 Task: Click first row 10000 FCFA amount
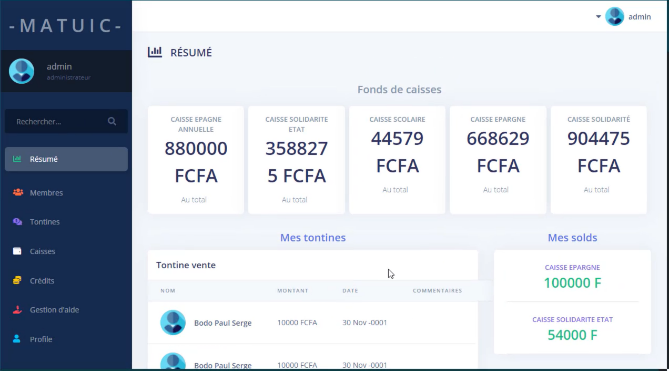pos(297,323)
